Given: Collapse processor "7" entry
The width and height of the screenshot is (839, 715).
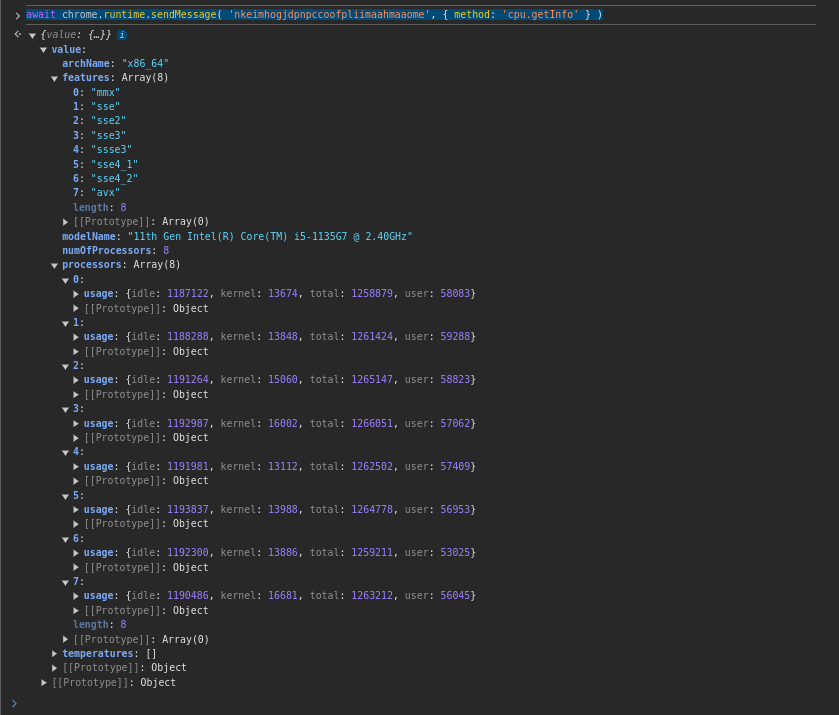Looking at the screenshot, I should (66, 581).
